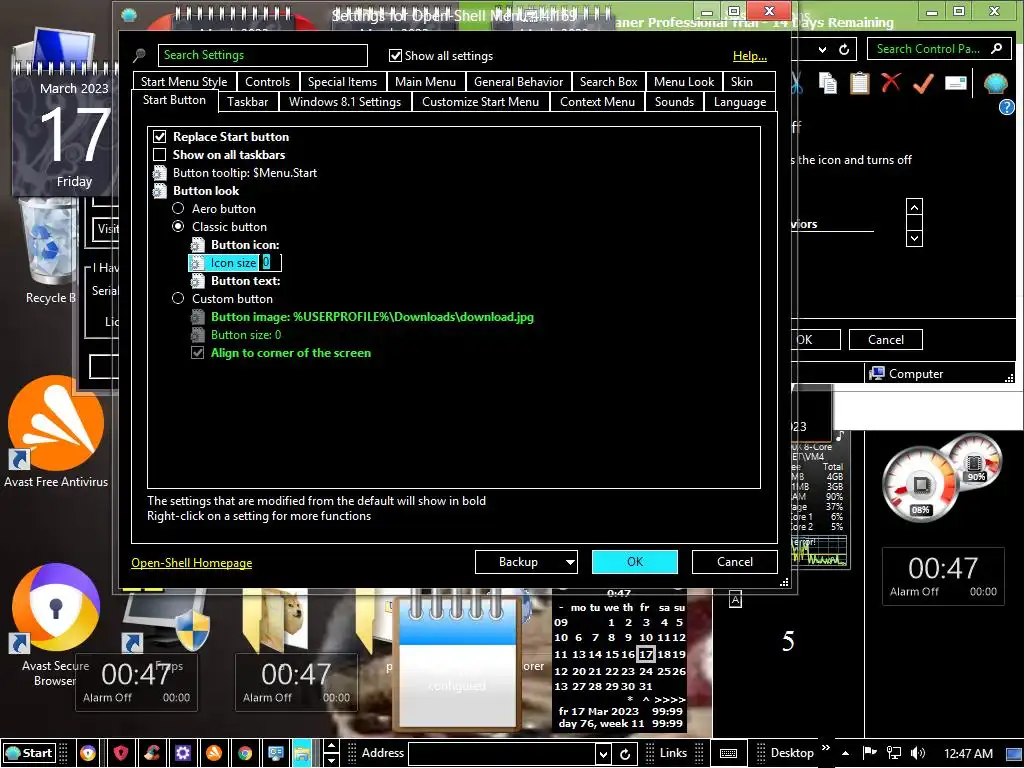The image size is (1024, 768).
Task: Click the Avast Antivirus orange taskbar icon
Action: click(214, 753)
